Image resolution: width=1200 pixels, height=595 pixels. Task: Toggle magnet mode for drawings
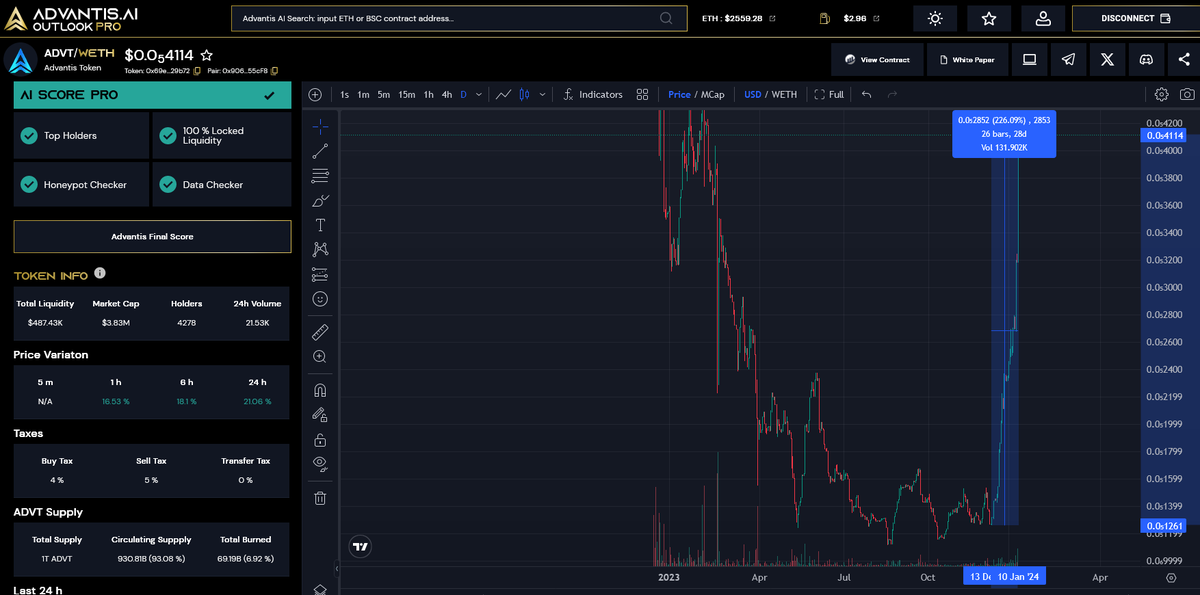click(320, 390)
